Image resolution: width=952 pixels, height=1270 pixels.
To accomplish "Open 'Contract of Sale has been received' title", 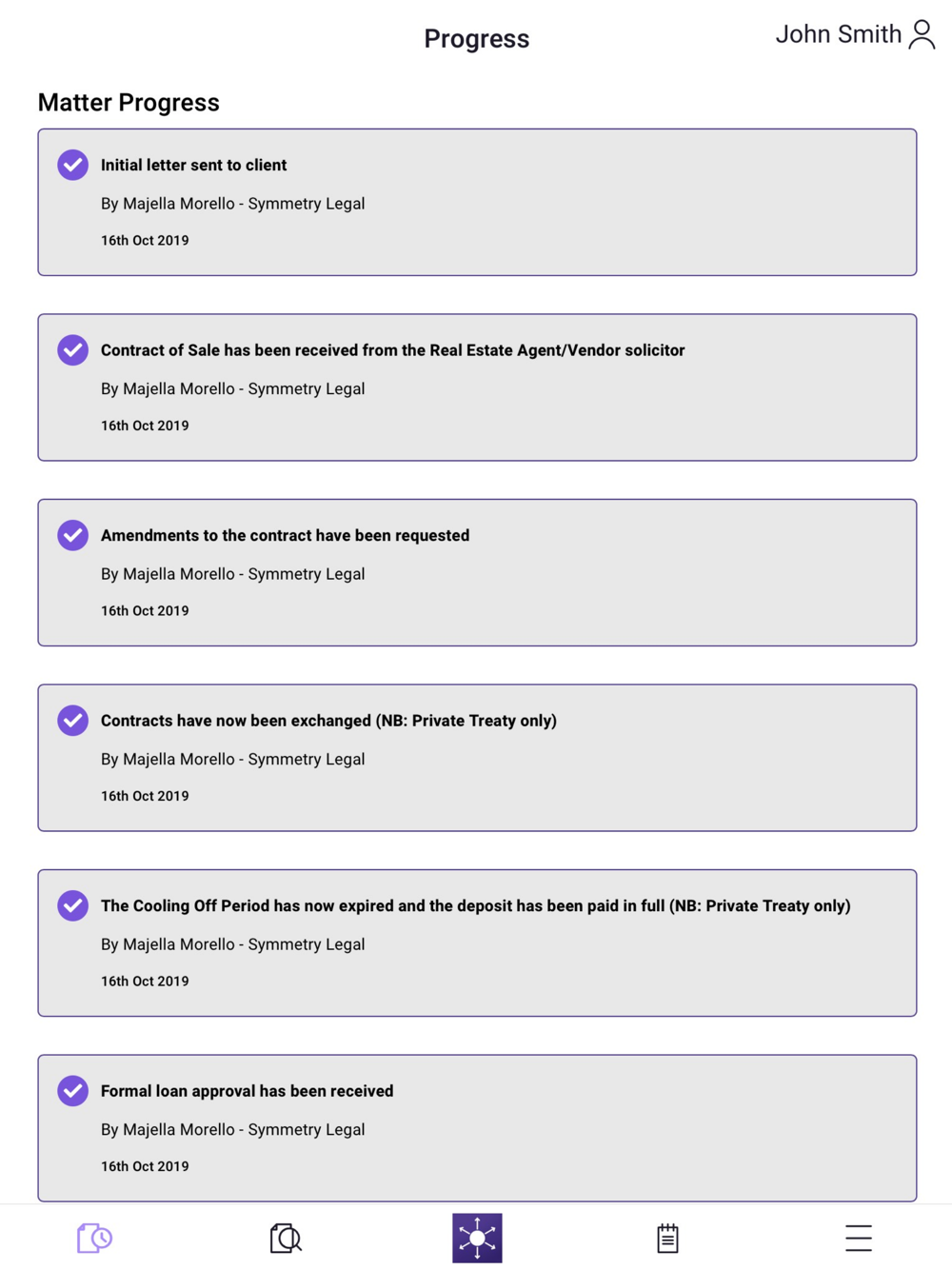I will pos(392,350).
